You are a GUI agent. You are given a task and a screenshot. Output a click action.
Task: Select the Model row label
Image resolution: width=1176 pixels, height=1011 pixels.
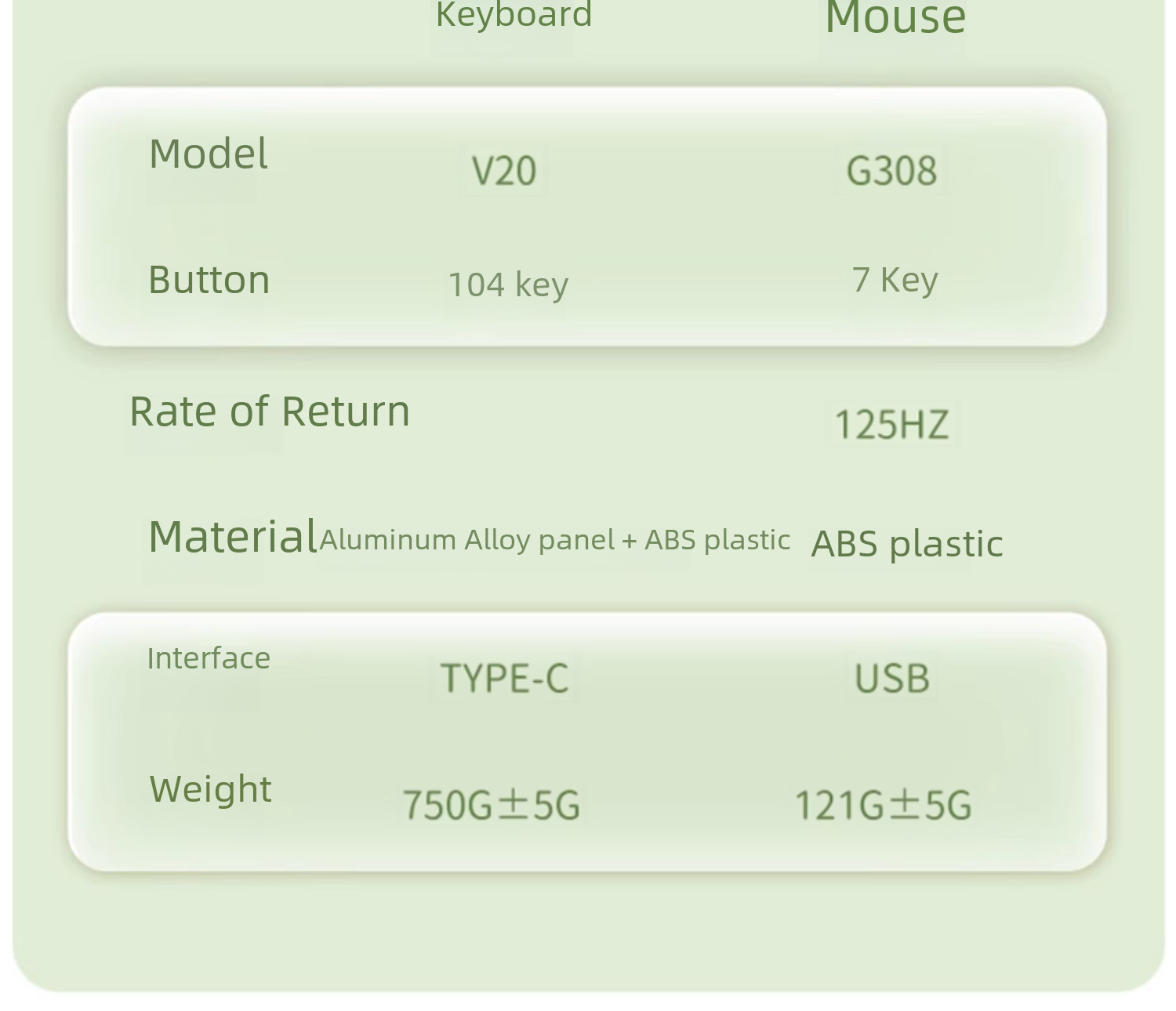pos(209,154)
